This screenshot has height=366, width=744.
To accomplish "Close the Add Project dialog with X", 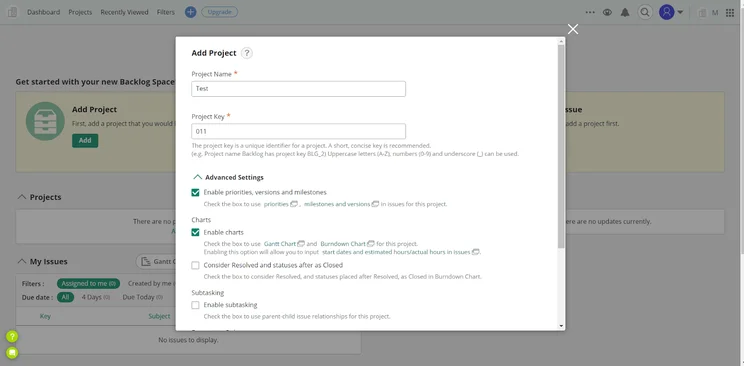I will 573,29.
